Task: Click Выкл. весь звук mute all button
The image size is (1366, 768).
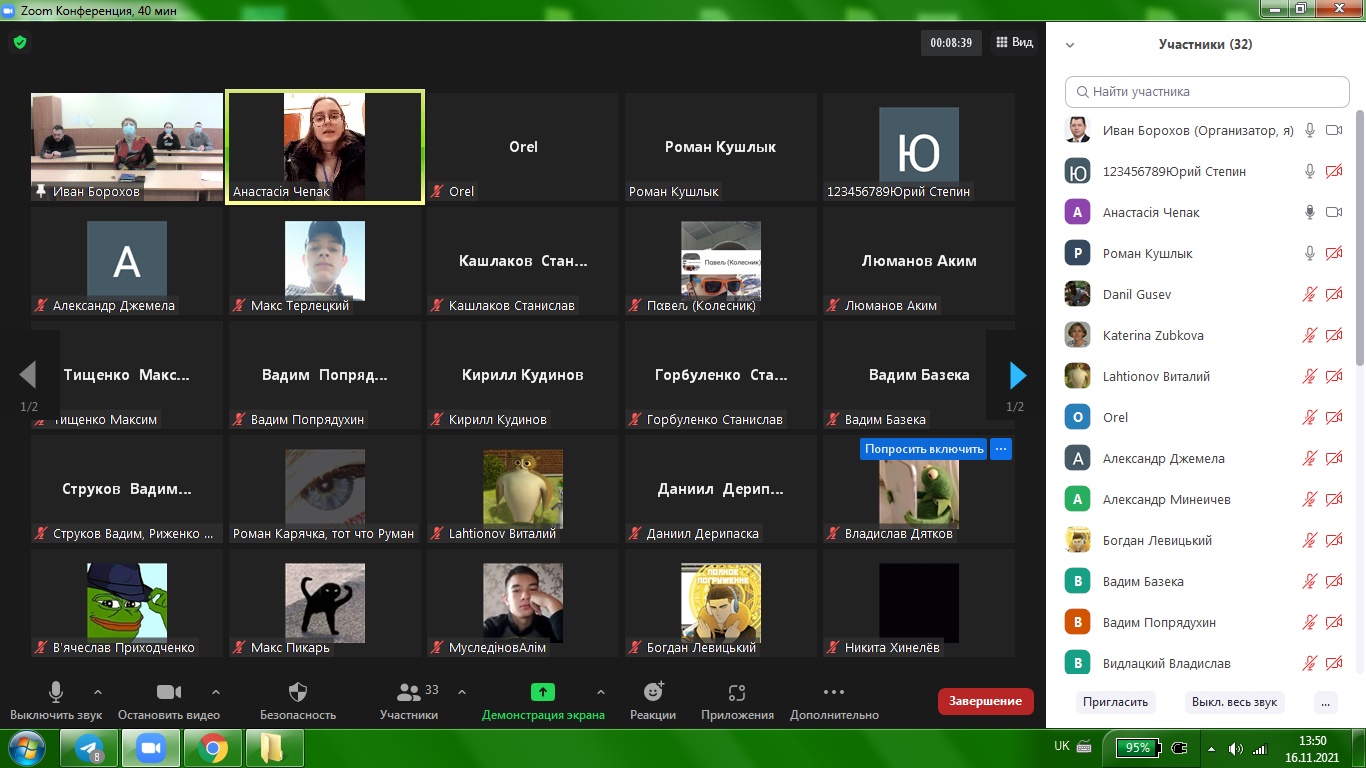Action: pos(1235,702)
